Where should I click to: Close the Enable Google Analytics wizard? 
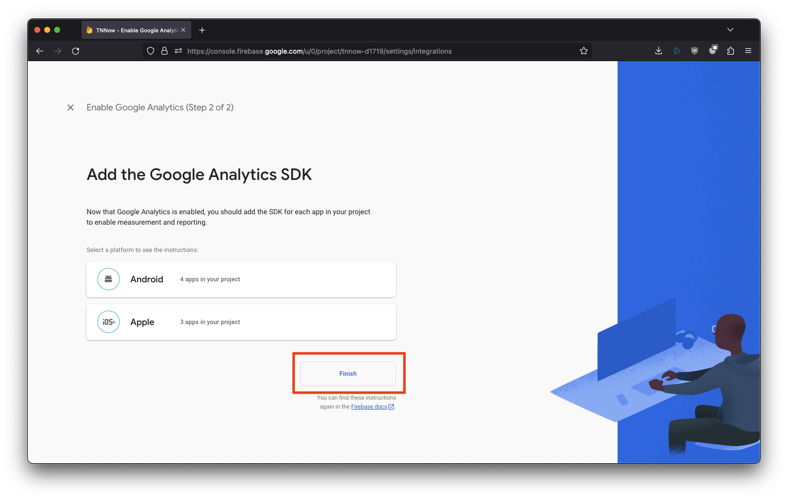tap(70, 108)
